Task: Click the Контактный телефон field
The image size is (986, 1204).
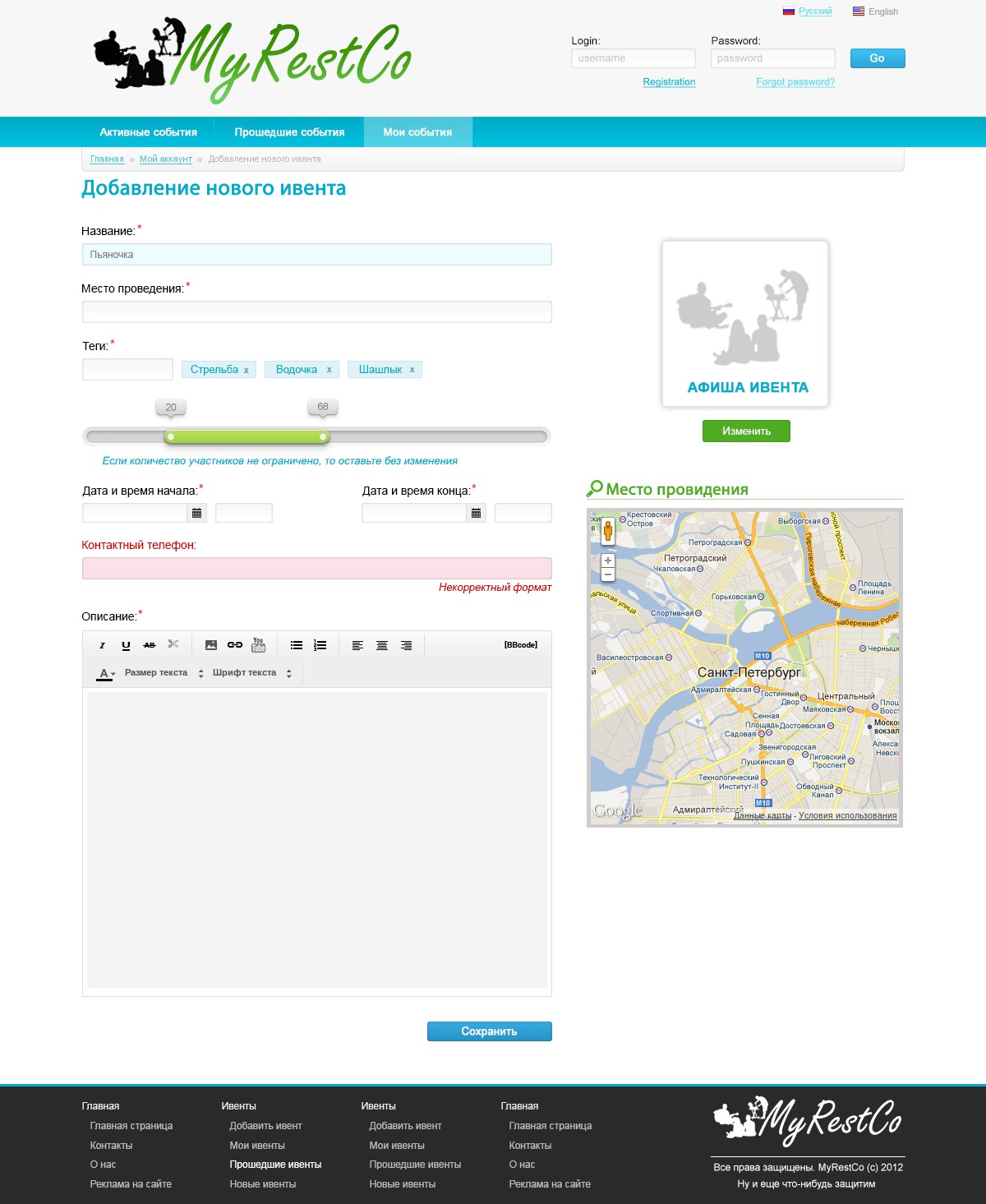Action: point(317,568)
